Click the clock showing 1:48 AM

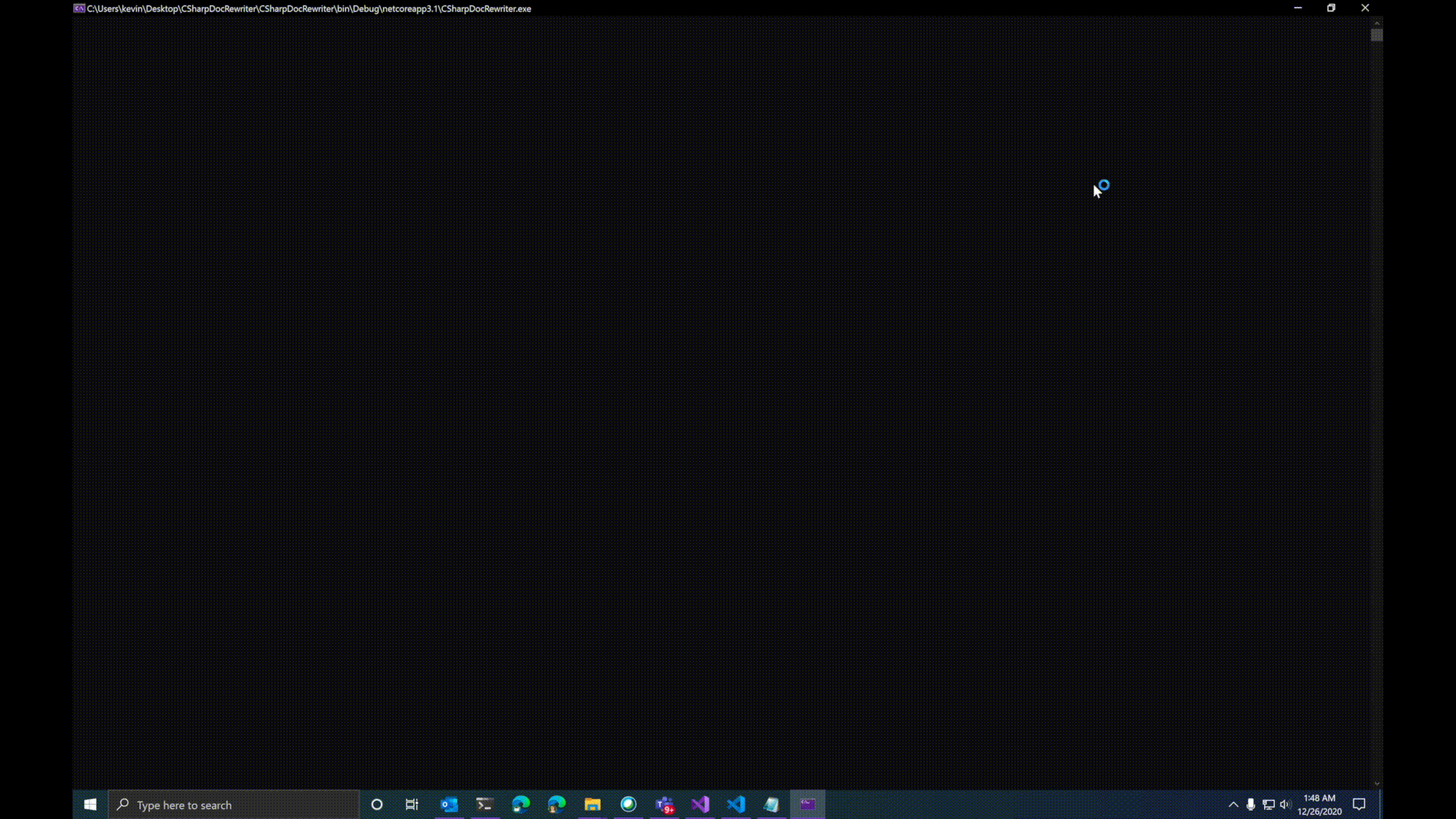pos(1319,805)
